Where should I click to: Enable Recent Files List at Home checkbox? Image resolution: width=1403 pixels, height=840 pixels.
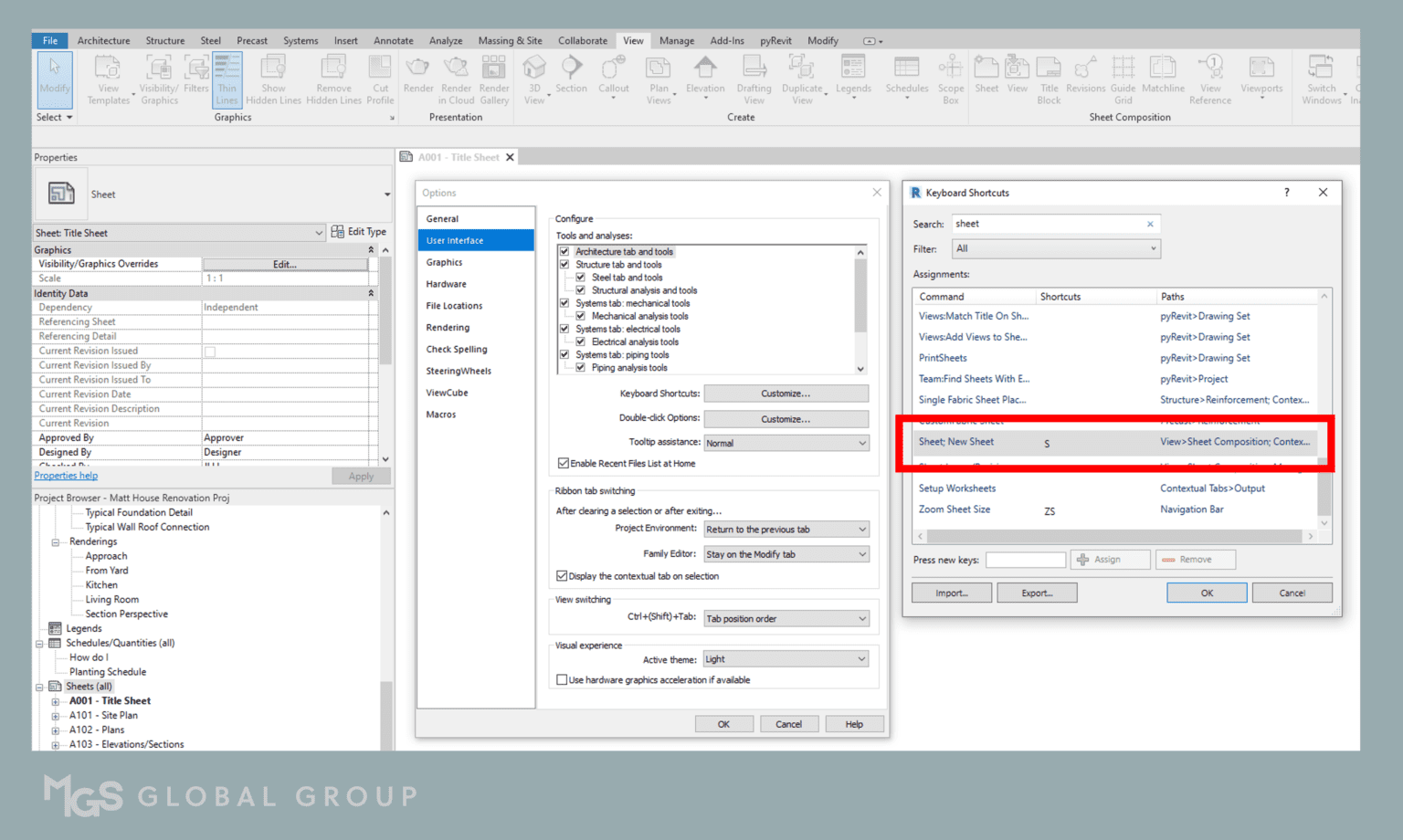click(x=564, y=463)
